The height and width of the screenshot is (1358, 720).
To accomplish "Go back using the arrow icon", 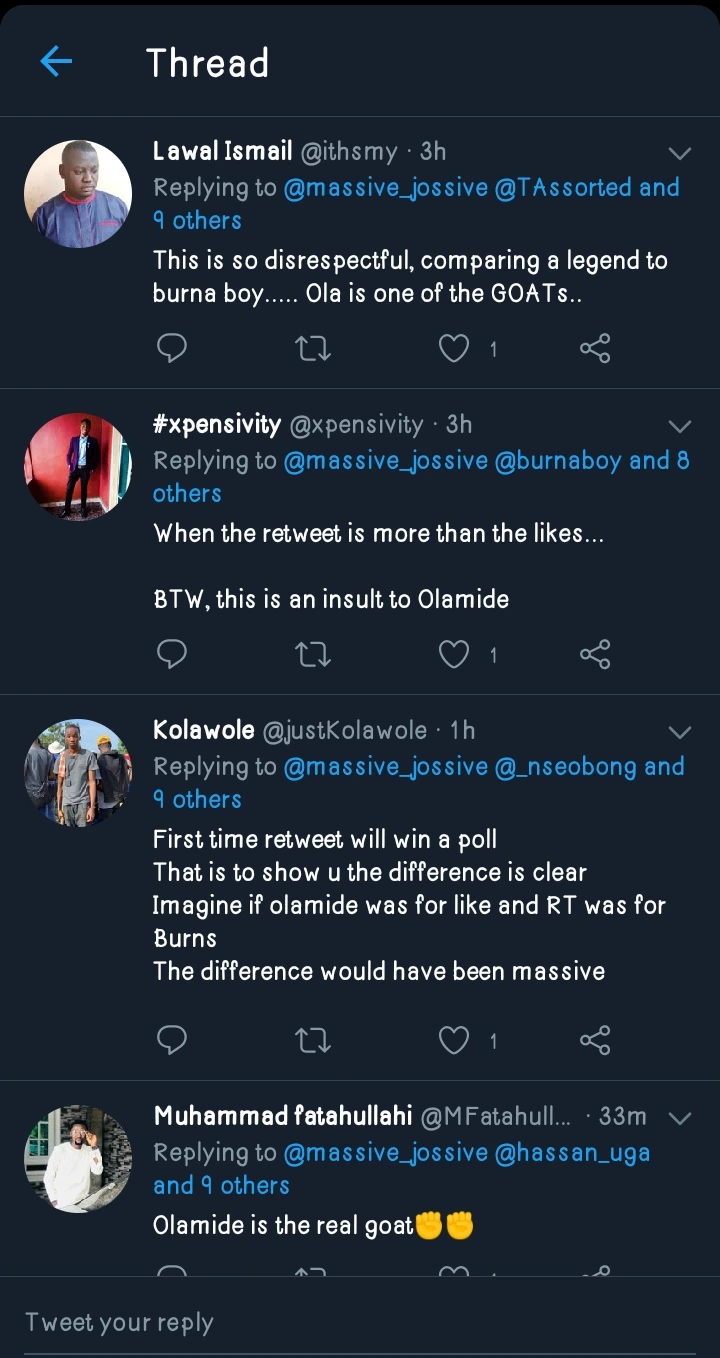I will pos(56,62).
